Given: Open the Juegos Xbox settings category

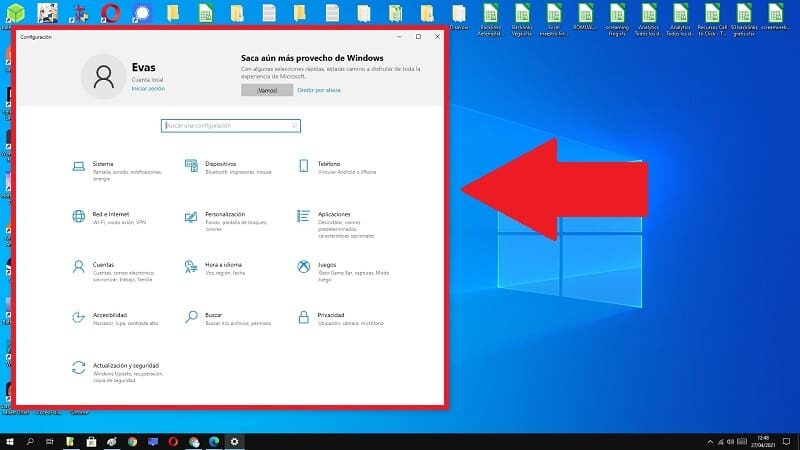Looking at the screenshot, I should pos(343,271).
